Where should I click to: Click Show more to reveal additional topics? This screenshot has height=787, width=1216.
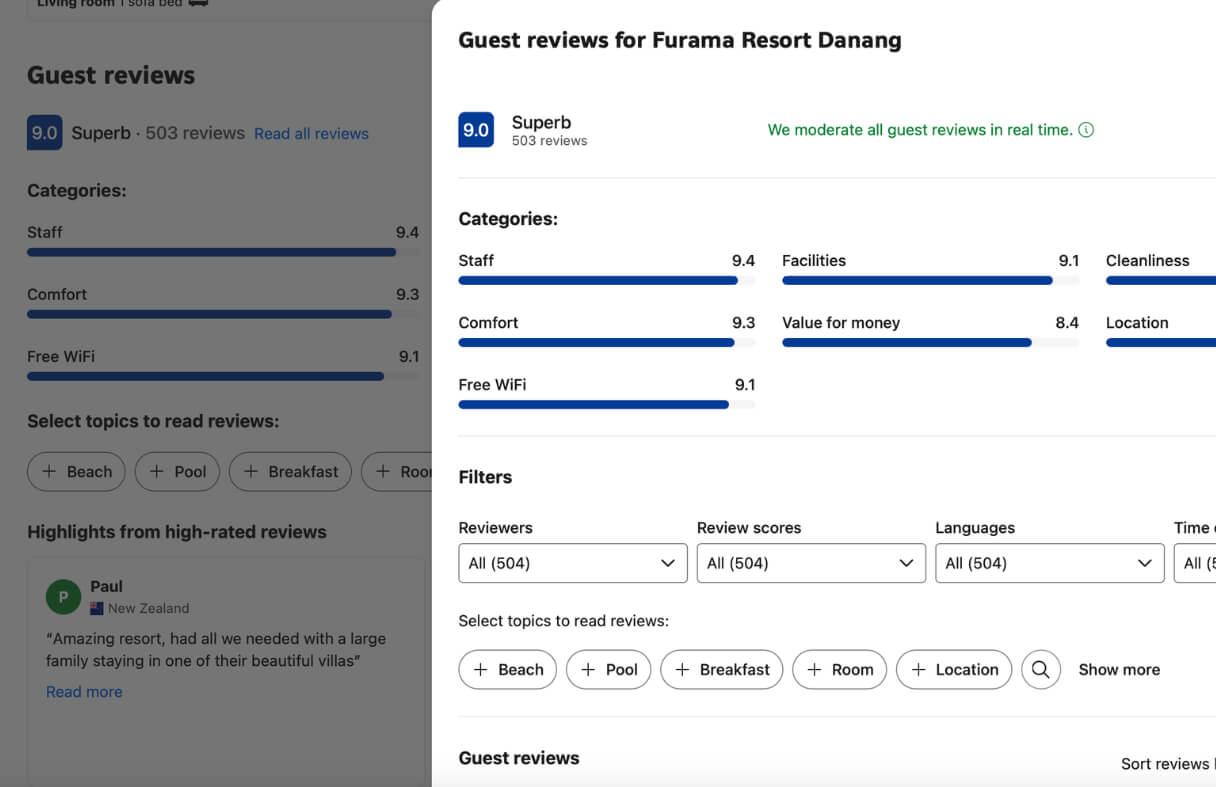coord(1119,669)
